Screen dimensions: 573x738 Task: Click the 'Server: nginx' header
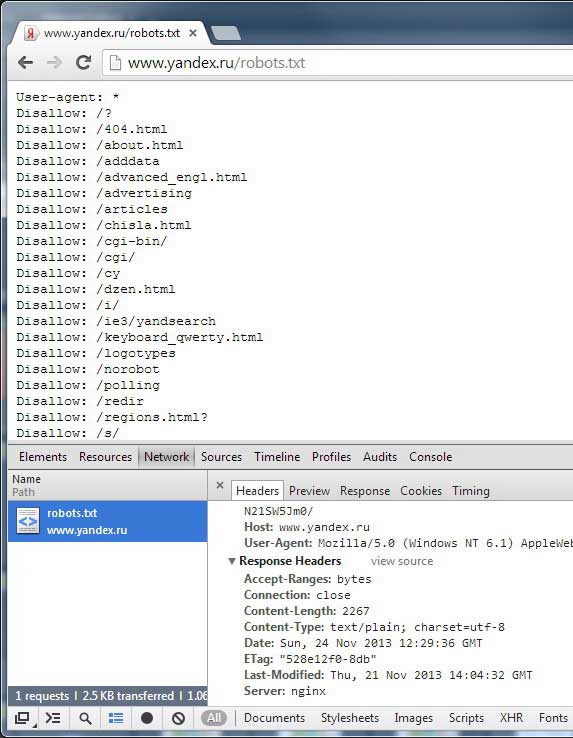[285, 691]
